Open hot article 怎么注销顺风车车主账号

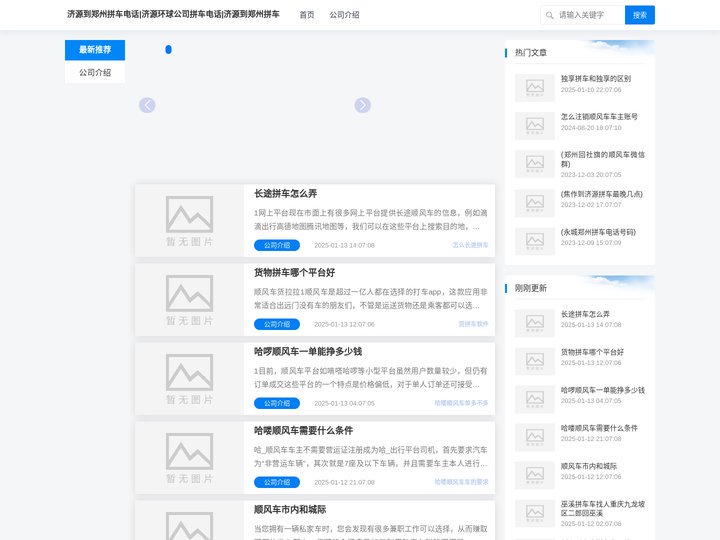(599, 117)
